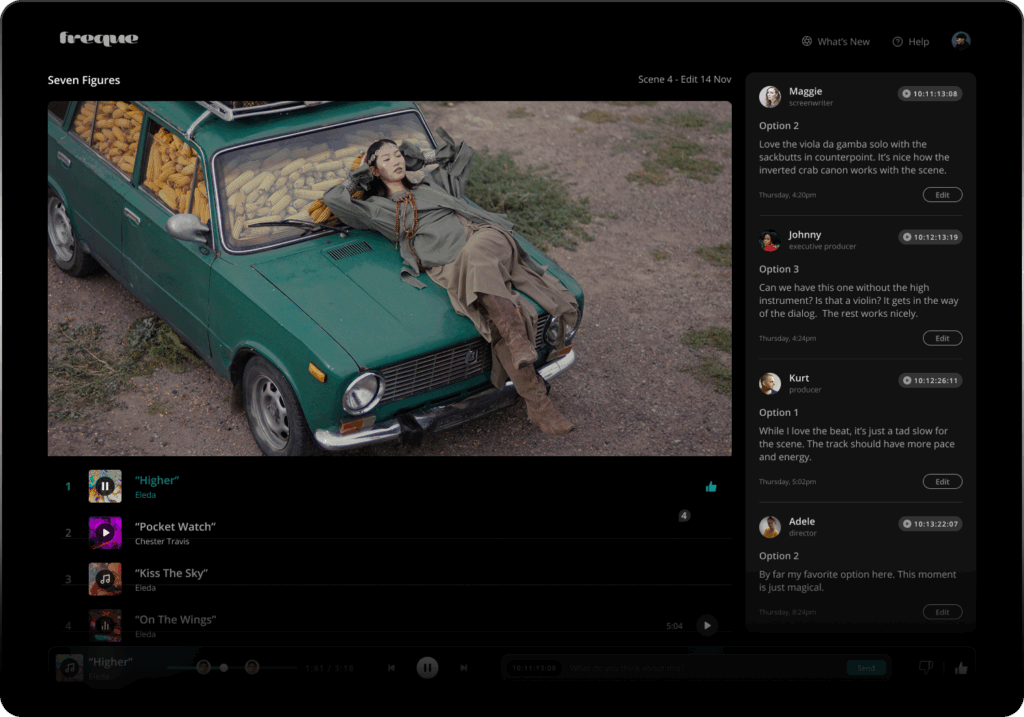Click the freque logo
Screen dimensions: 1024x717
coord(99,39)
